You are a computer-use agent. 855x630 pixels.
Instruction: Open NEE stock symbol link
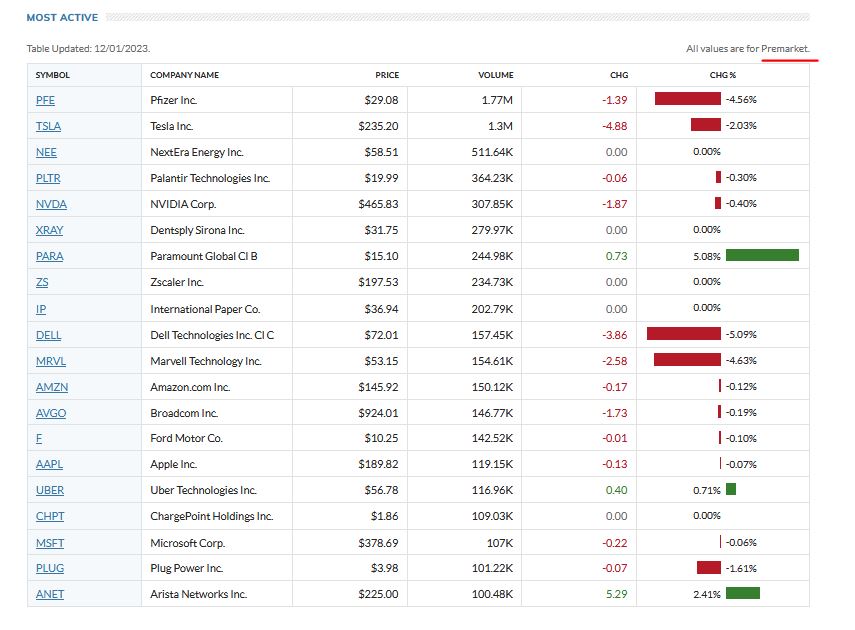coord(46,152)
